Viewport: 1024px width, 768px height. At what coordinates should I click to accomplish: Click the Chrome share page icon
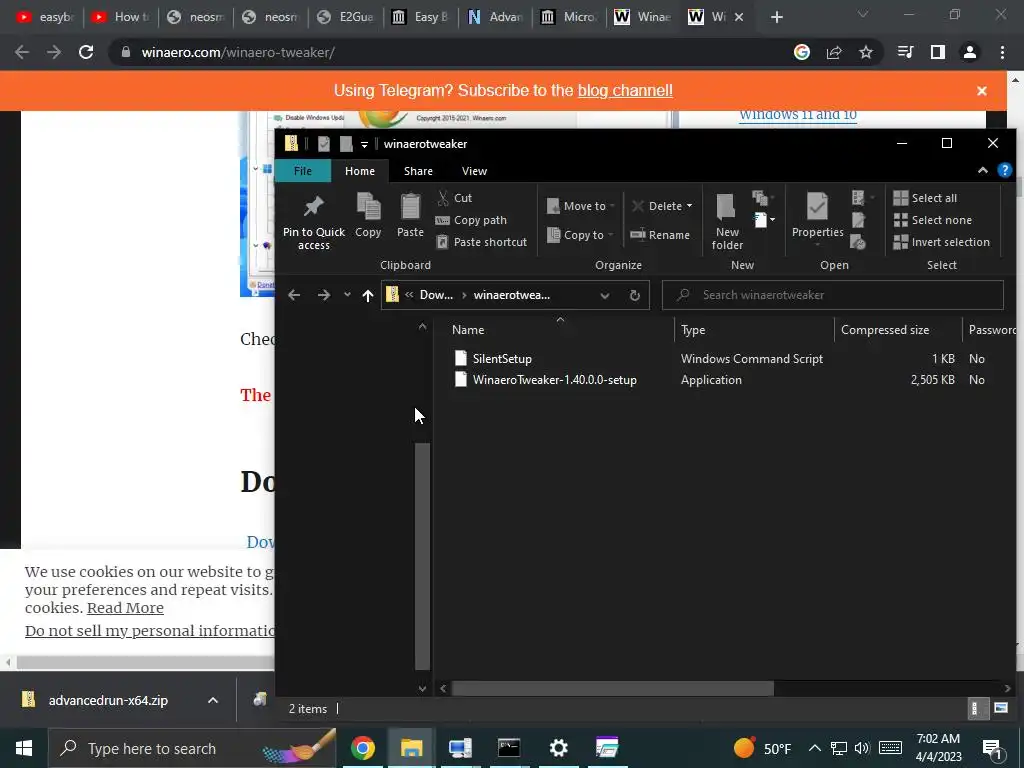(834, 52)
